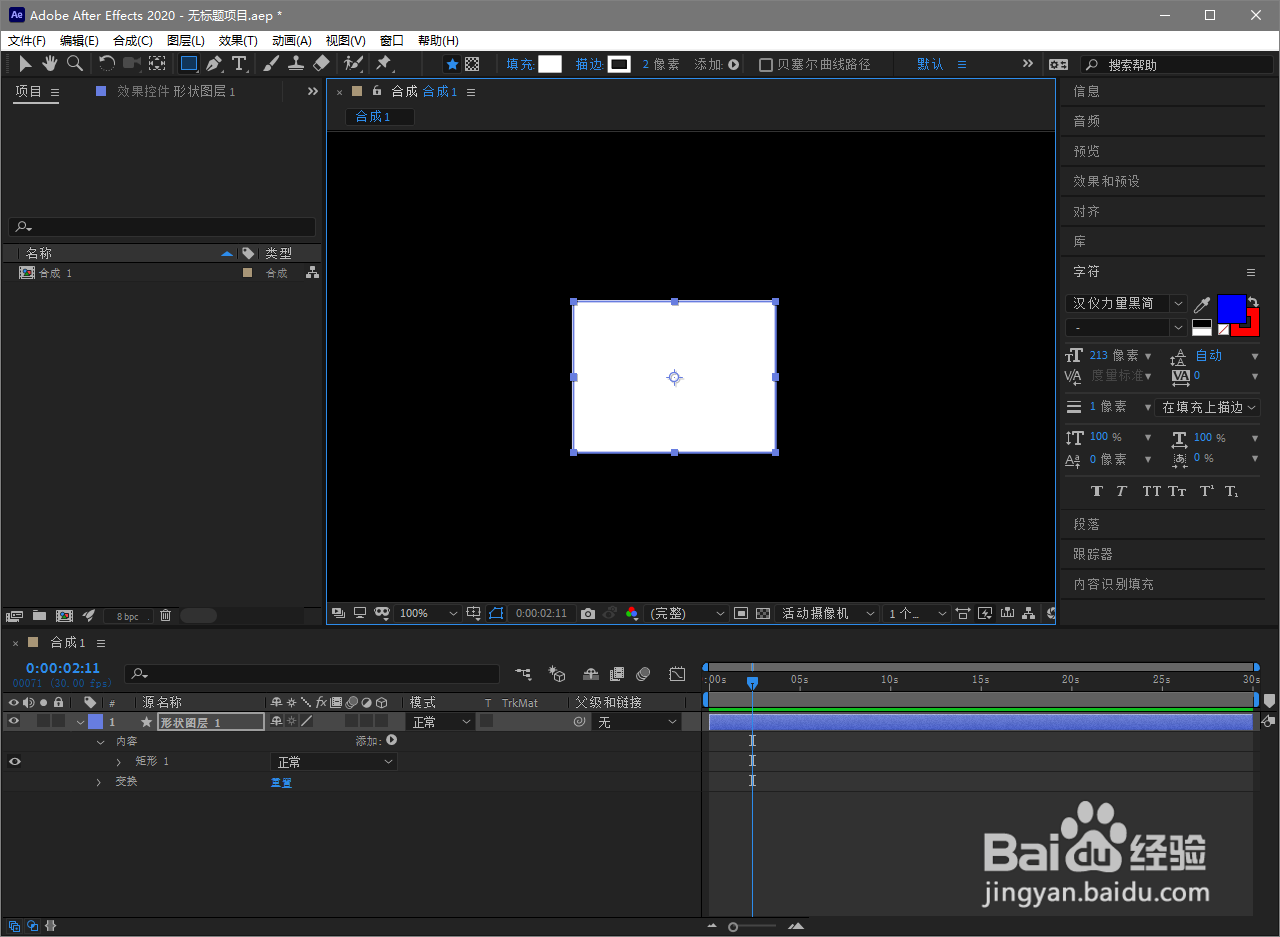This screenshot has width=1280, height=937.
Task: Select the Pan Behind anchor point tool
Action: 157,64
